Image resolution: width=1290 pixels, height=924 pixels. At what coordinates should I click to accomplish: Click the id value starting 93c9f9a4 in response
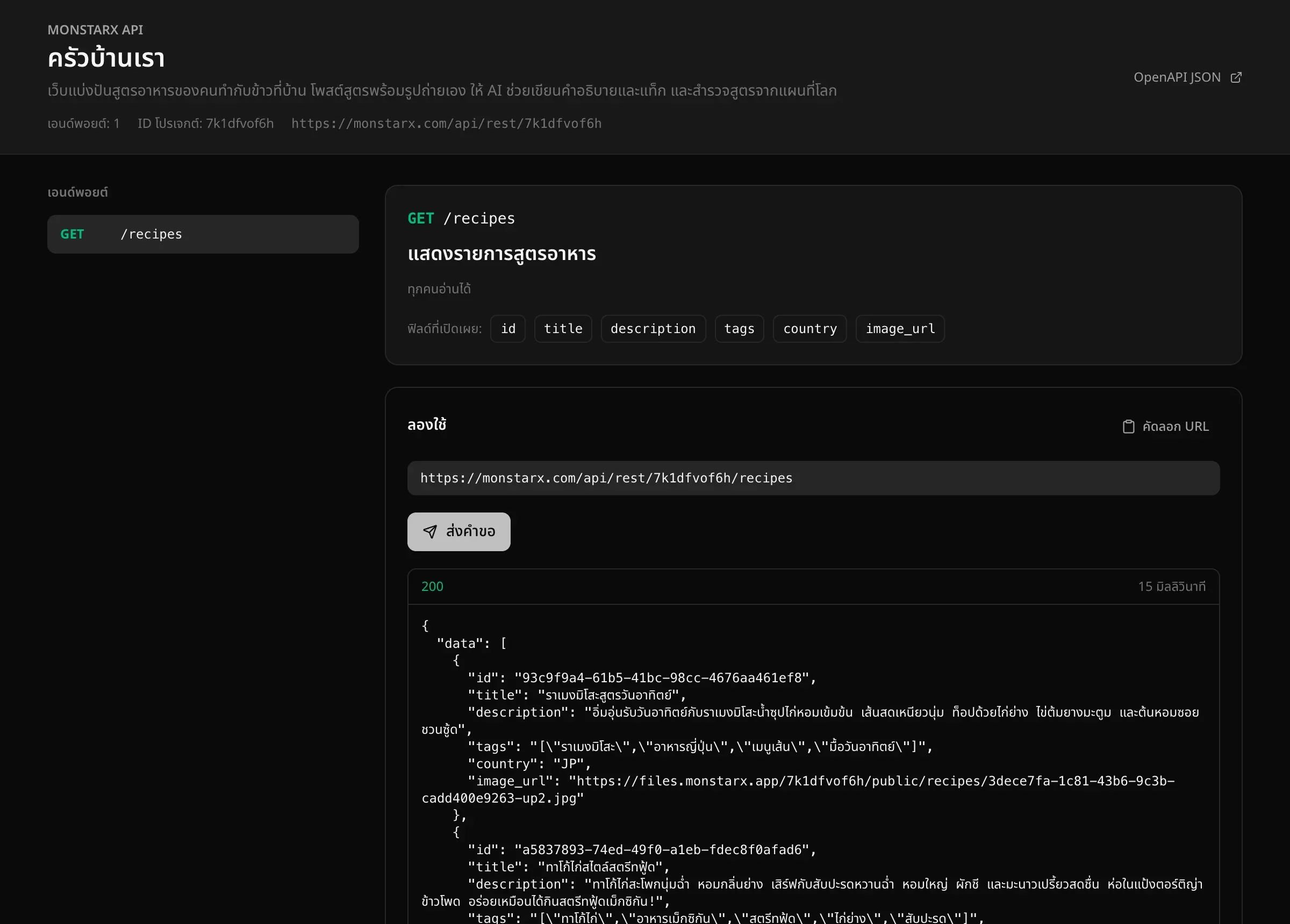(661, 678)
